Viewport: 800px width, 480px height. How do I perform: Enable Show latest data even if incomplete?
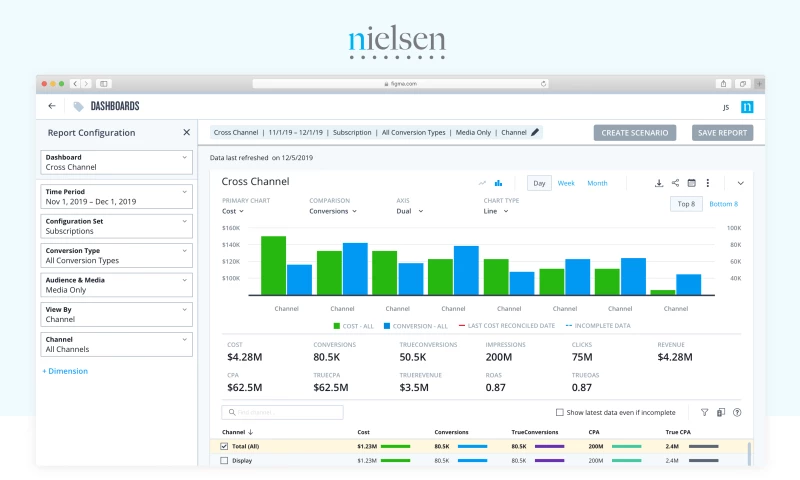[559, 412]
